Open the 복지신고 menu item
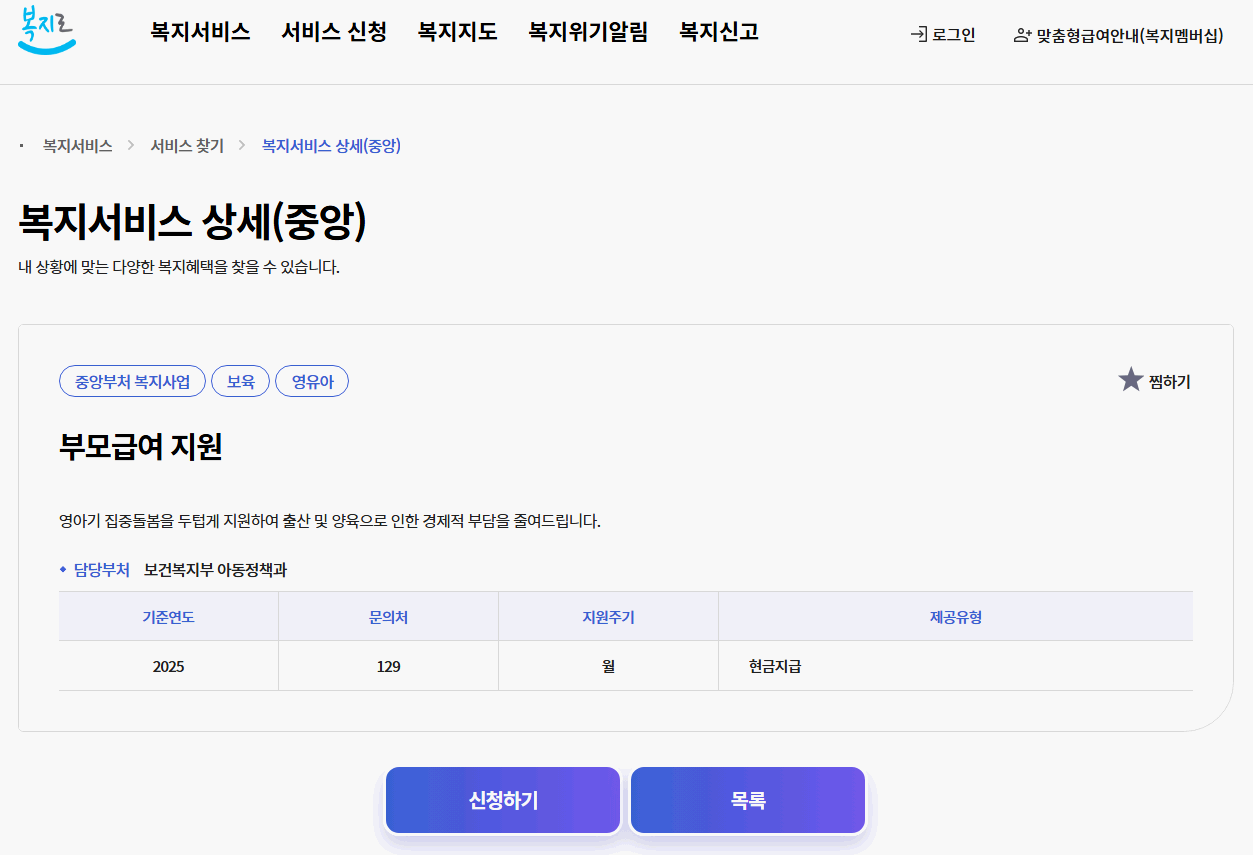This screenshot has width=1253, height=855. tap(717, 32)
